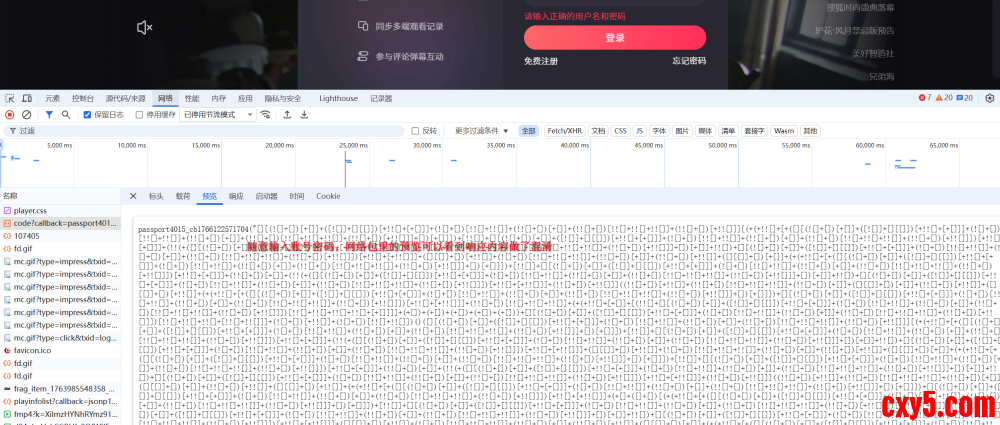This screenshot has height=425, width=1000.
Task: Switch to 元素 panel tab
Action: coord(52,98)
